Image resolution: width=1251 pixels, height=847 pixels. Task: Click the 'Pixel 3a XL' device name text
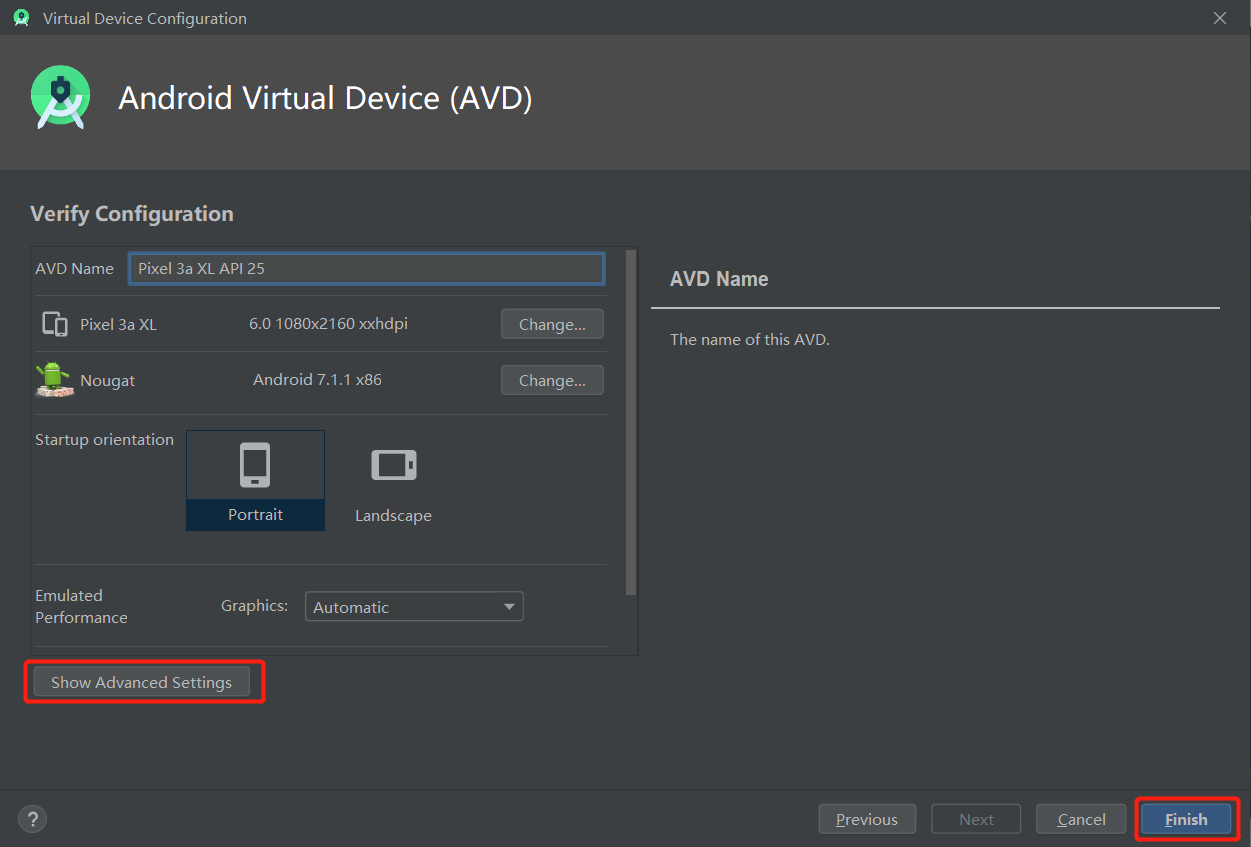[118, 325]
